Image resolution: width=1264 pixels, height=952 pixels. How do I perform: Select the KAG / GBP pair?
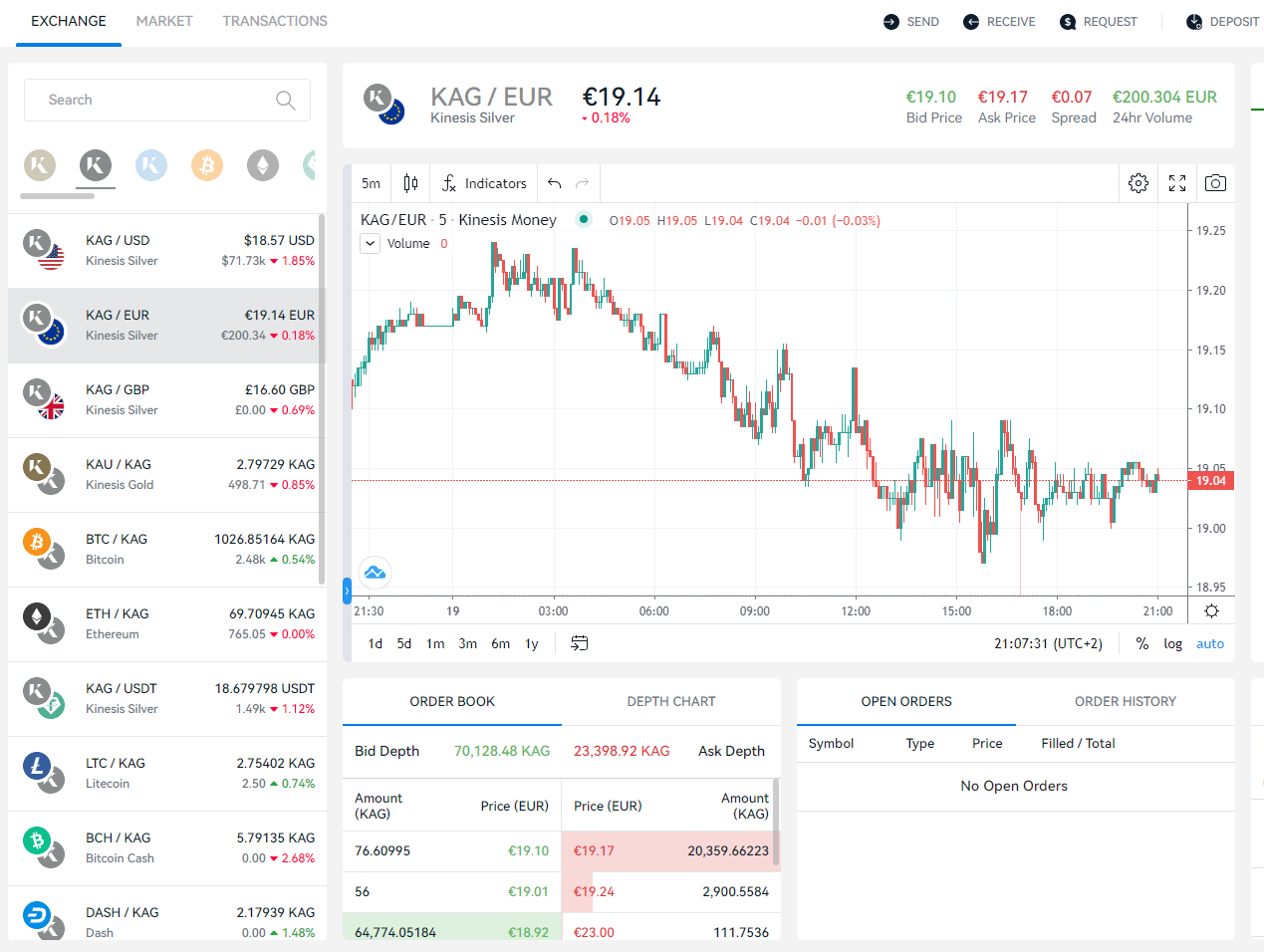167,400
